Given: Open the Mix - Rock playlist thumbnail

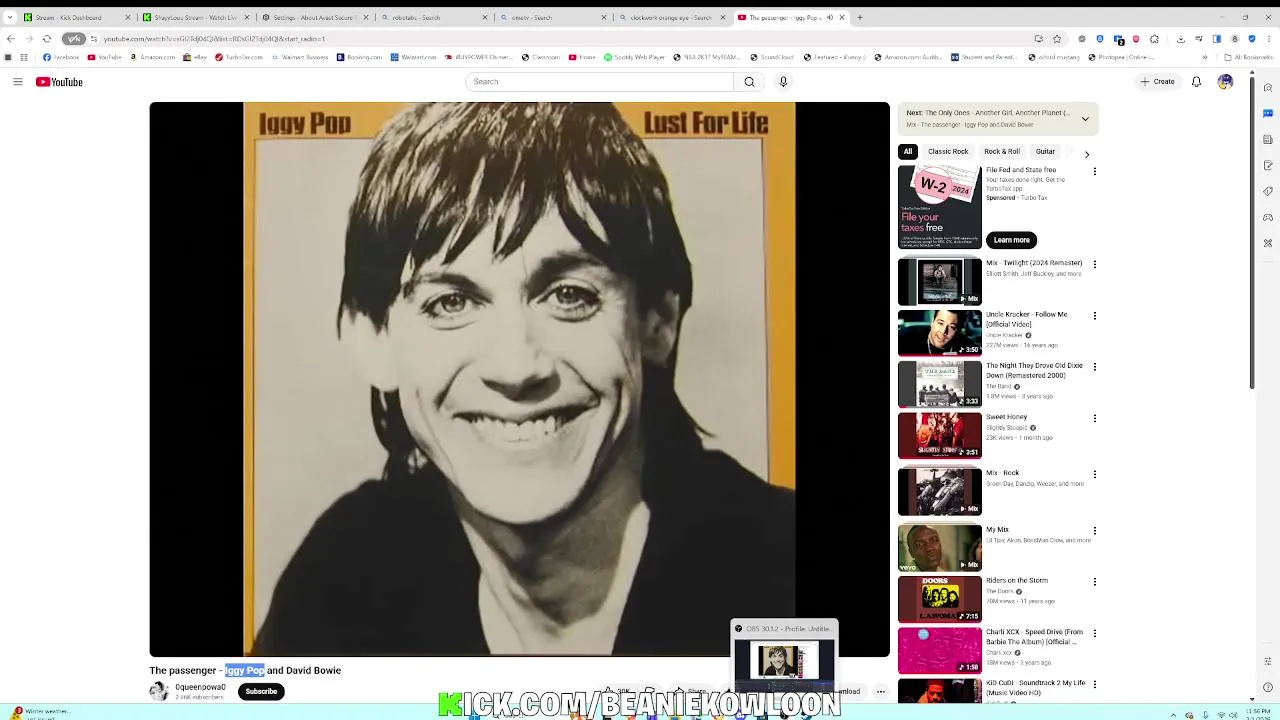Looking at the screenshot, I should click(940, 492).
